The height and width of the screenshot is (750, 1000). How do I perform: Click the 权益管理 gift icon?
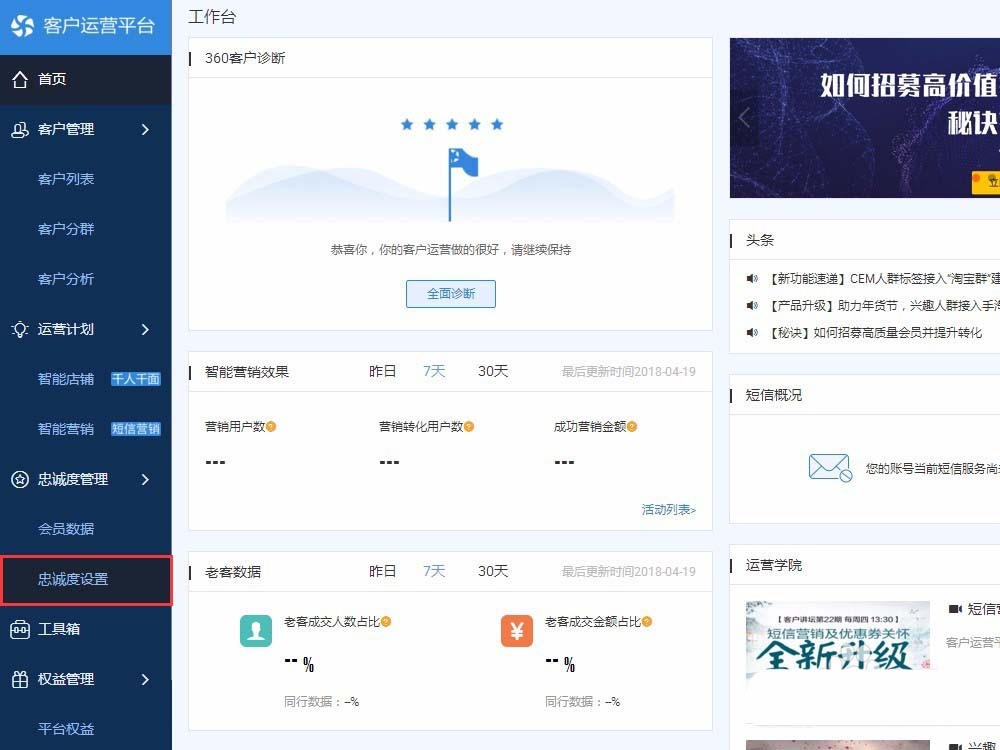[x=20, y=679]
